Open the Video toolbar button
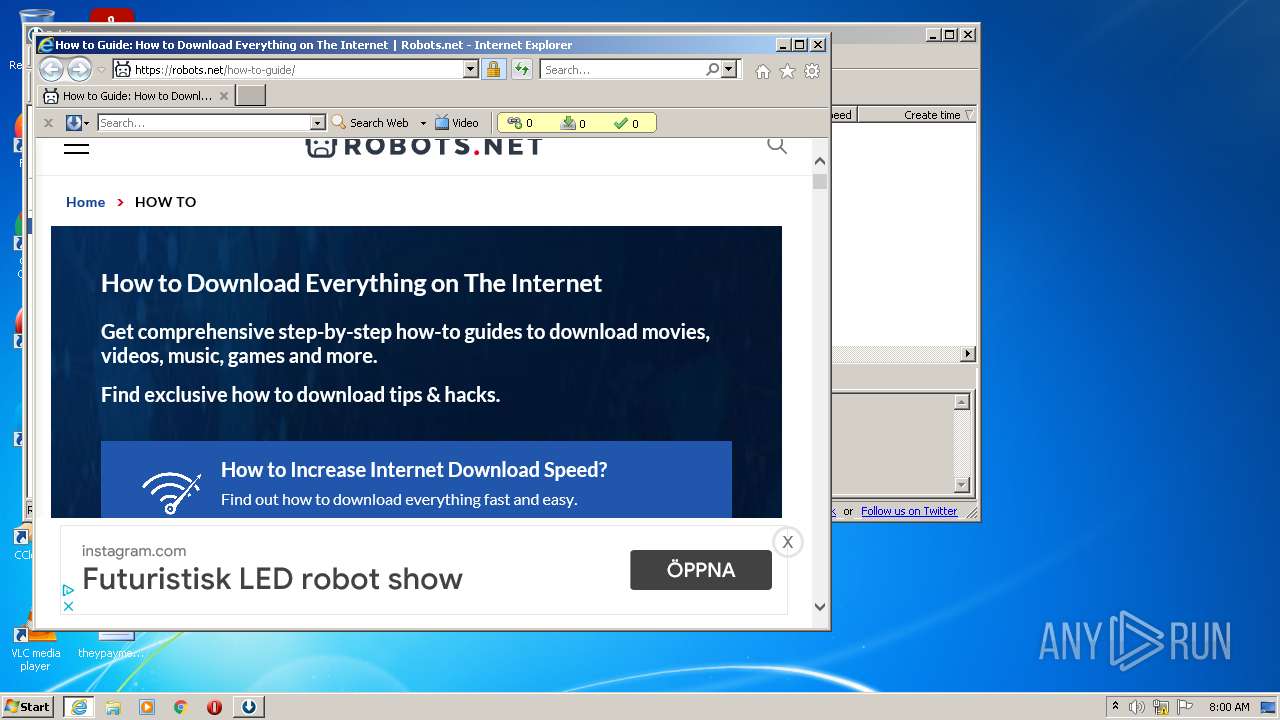 click(x=457, y=123)
